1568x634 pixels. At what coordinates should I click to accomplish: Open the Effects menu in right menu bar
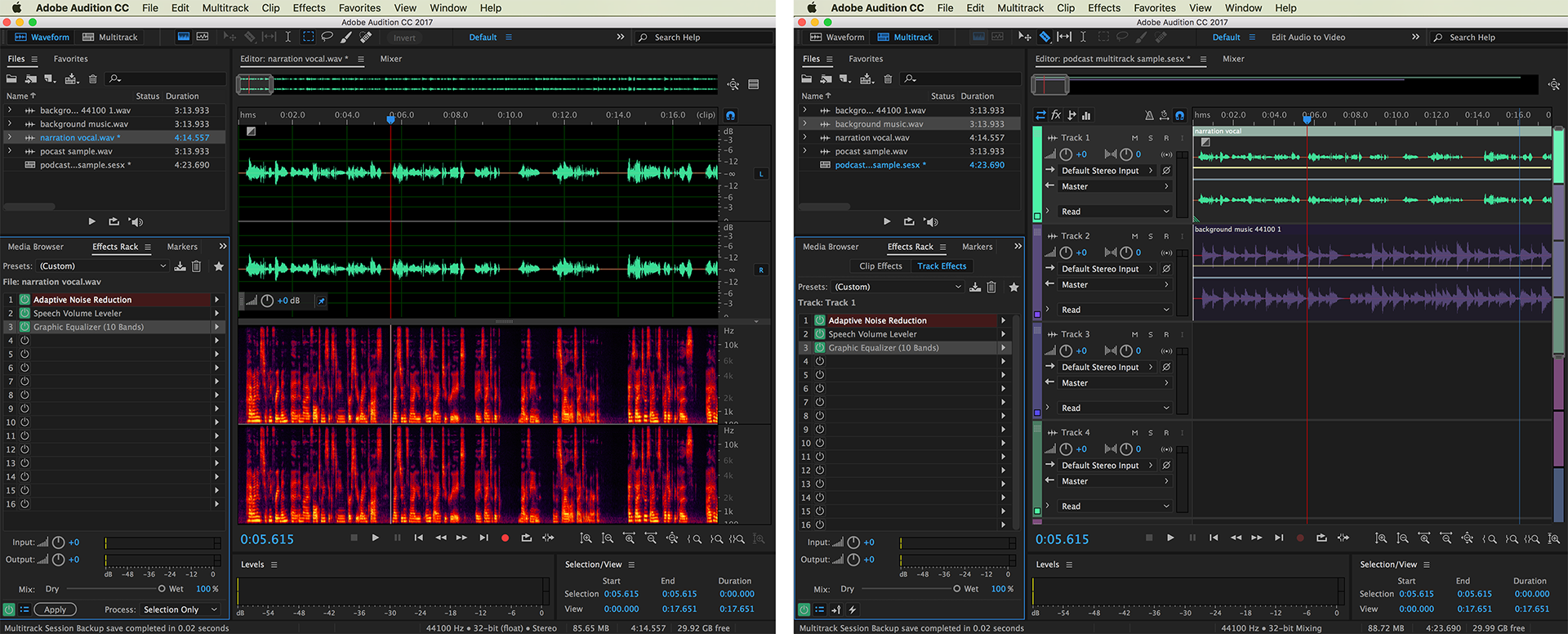pyautogui.click(x=1104, y=7)
